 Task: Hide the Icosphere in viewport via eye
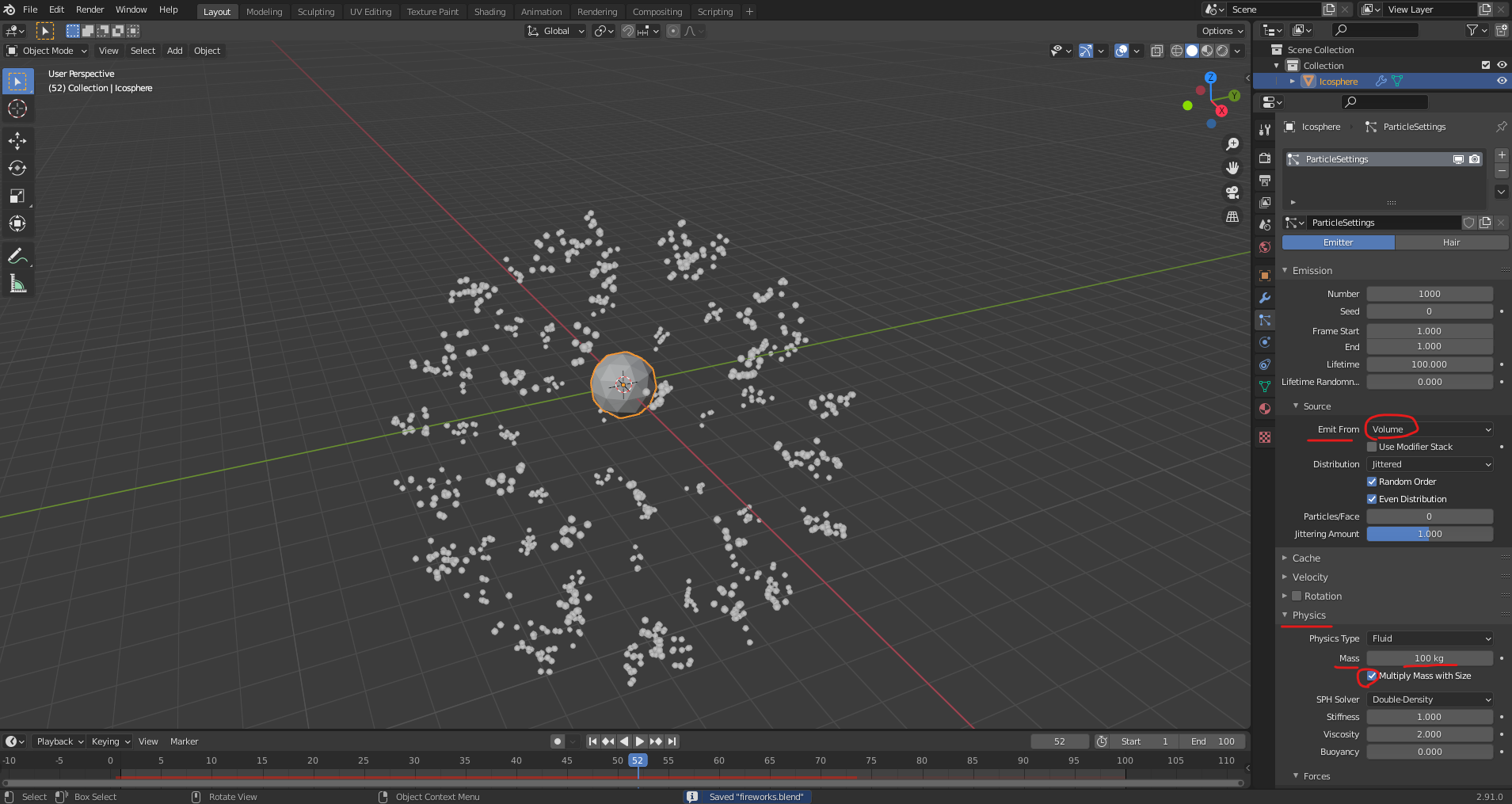tap(1501, 81)
